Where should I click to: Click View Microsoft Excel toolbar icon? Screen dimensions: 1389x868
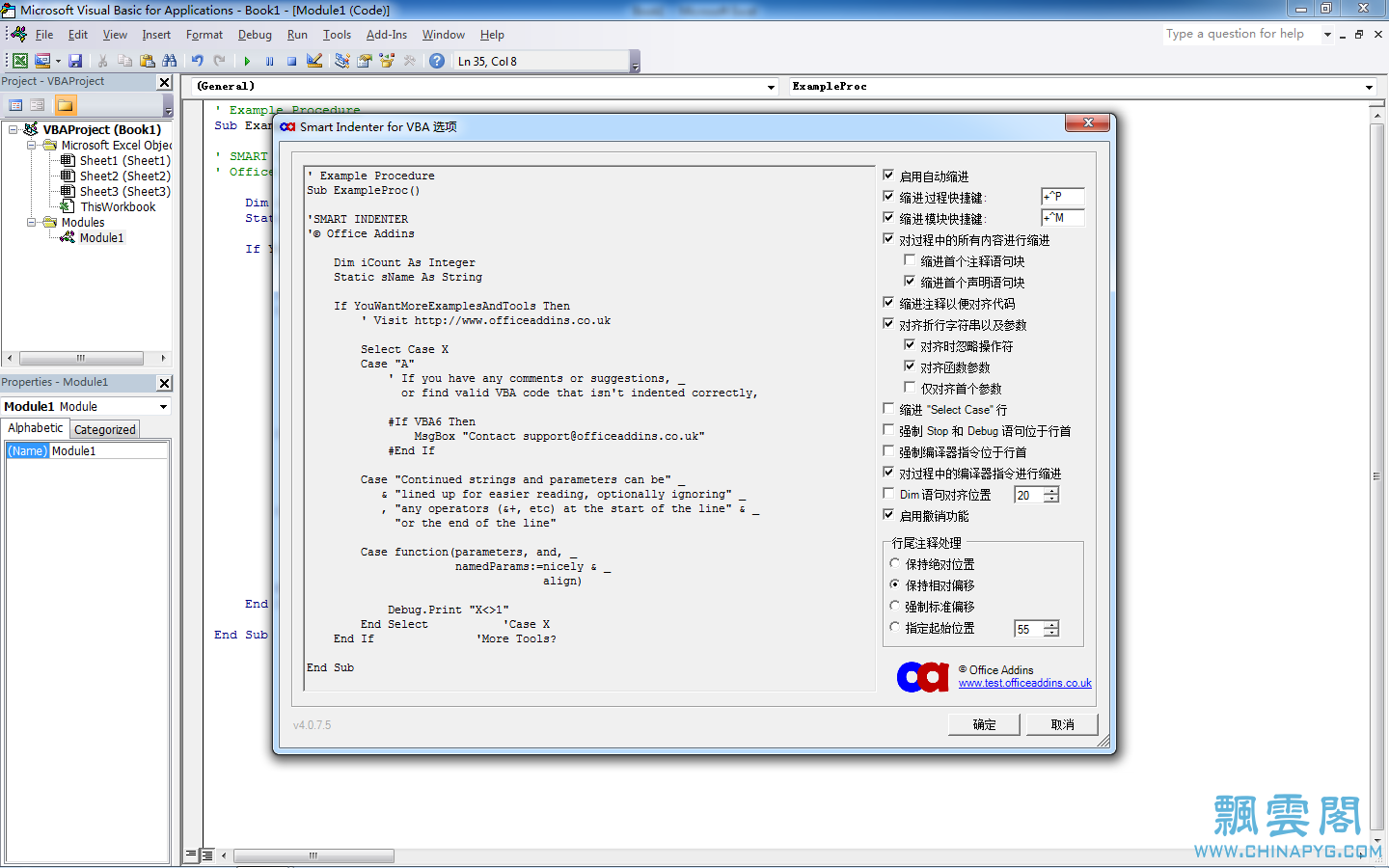(x=19, y=61)
